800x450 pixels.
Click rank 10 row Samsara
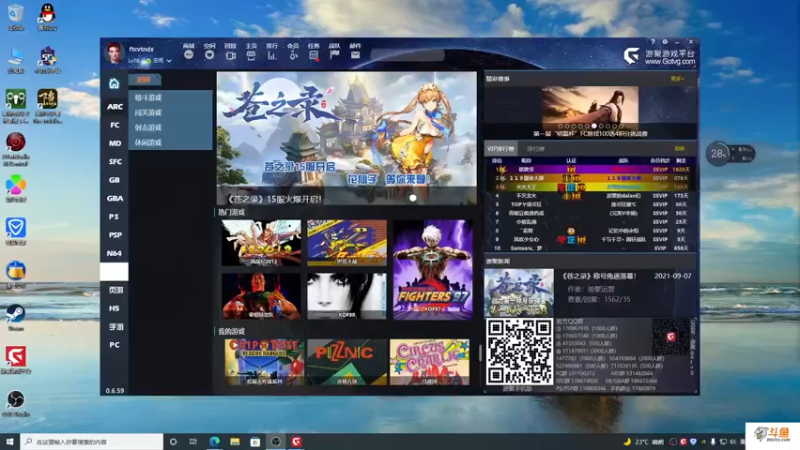pos(591,248)
